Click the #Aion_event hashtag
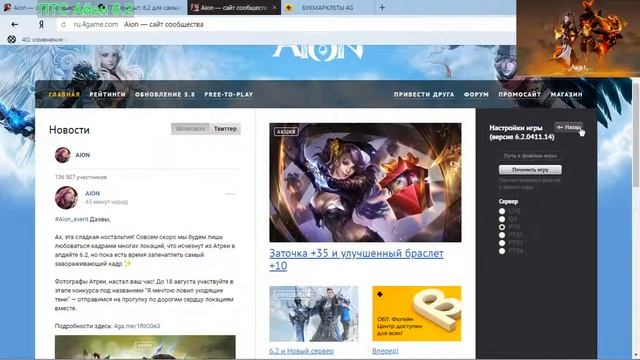 71,219
